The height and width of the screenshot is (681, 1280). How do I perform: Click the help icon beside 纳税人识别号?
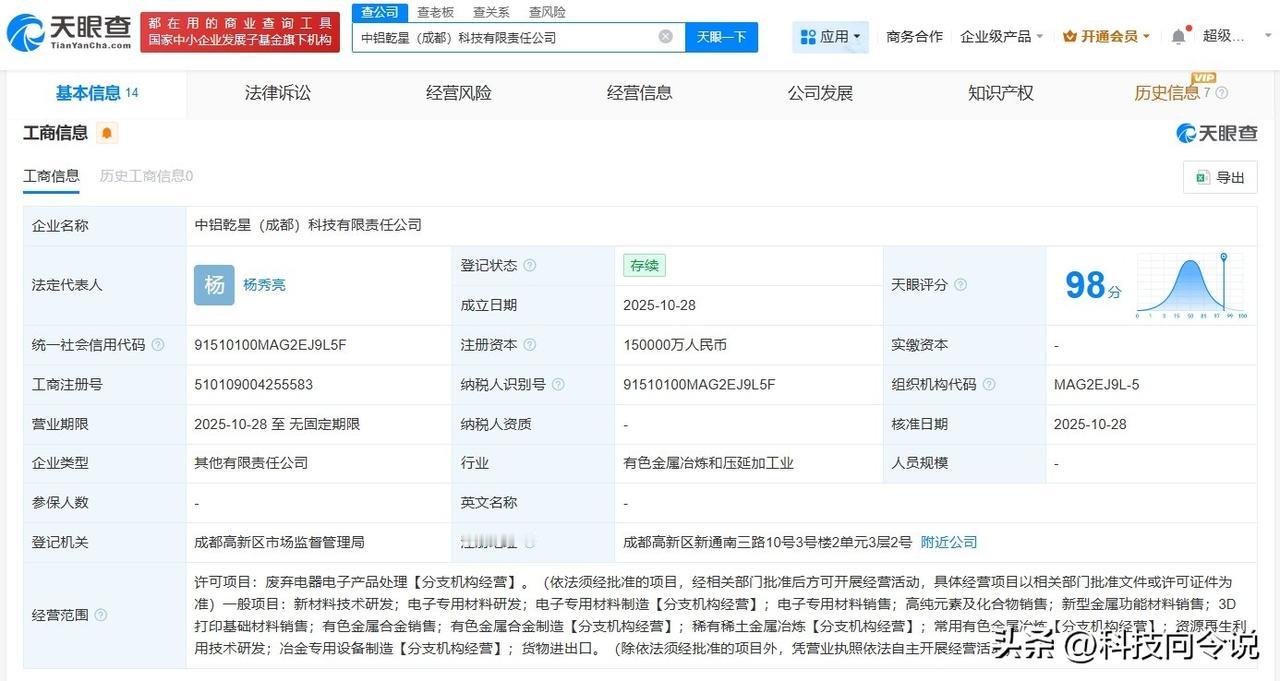pos(558,384)
